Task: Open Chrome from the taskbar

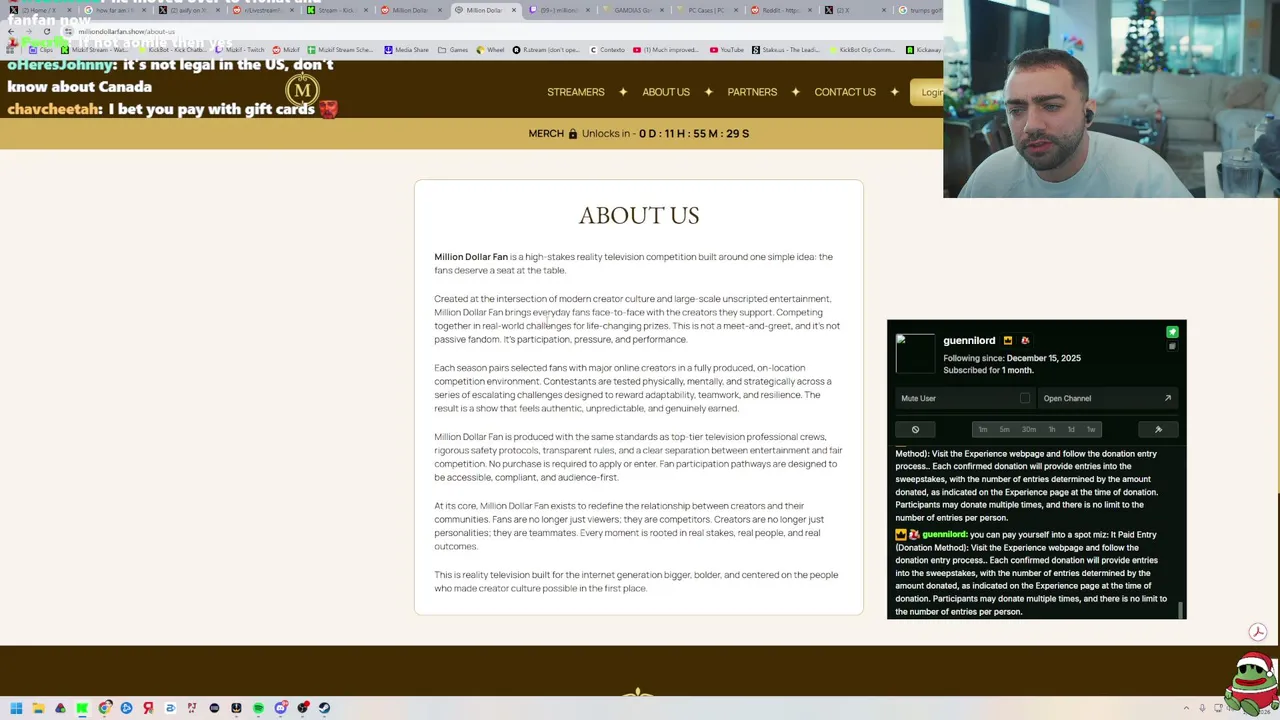Action: (x=105, y=708)
